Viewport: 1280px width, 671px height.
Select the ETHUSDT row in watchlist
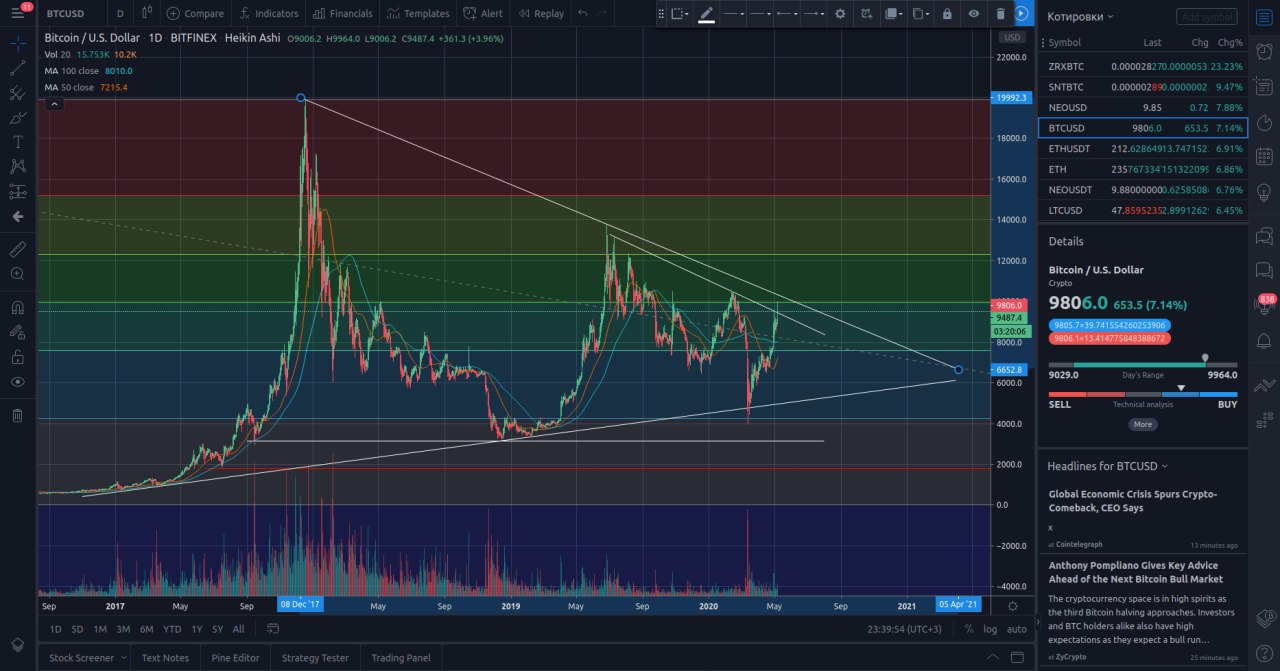point(1143,148)
